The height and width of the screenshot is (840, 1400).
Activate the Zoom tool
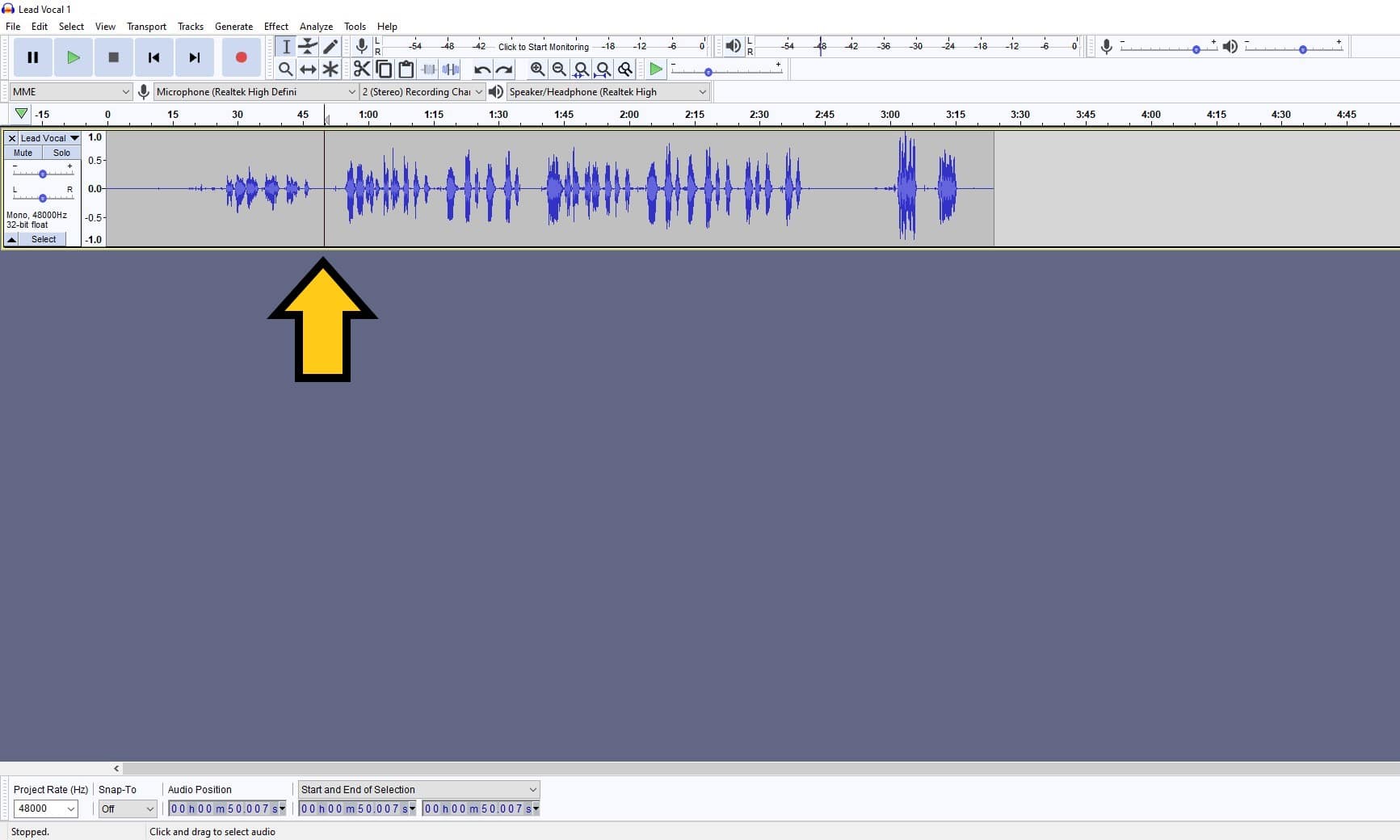[285, 69]
